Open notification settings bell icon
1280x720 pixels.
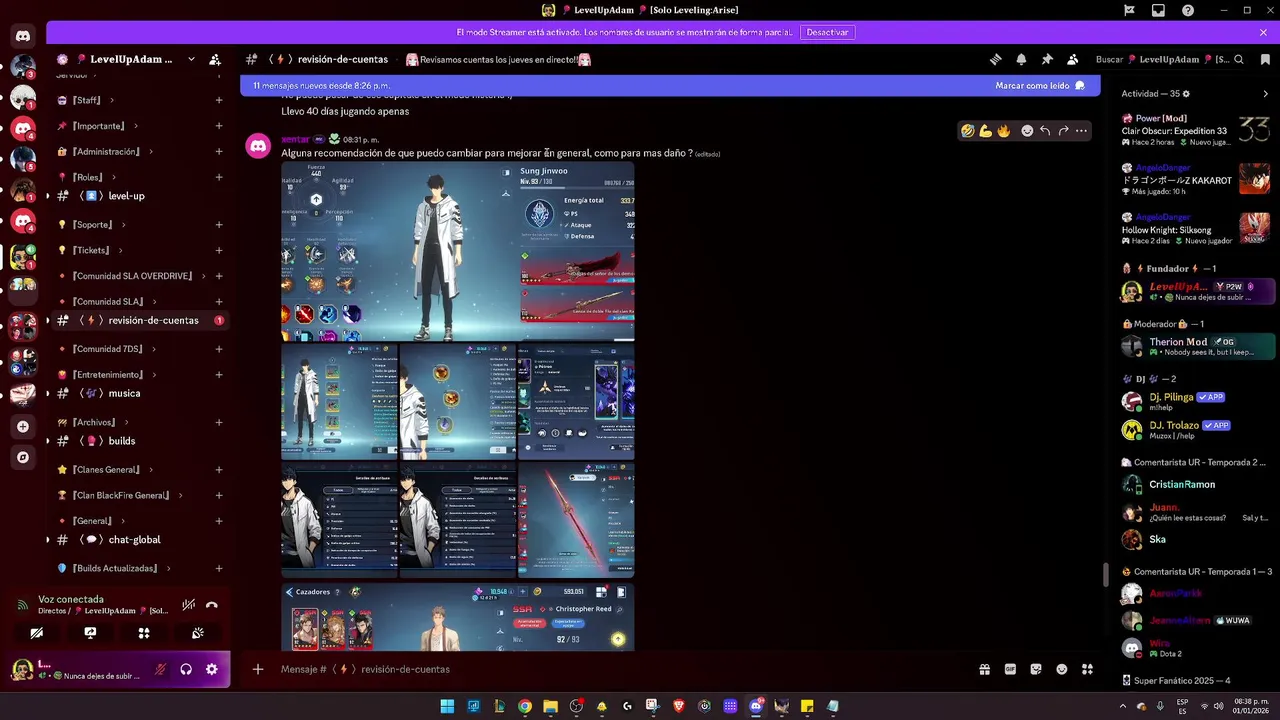point(1021,59)
